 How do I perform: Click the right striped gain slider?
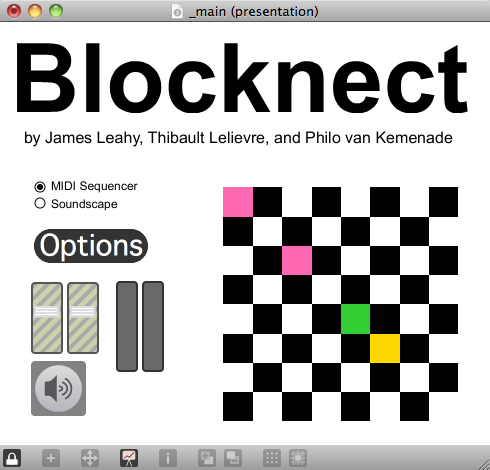point(83,318)
